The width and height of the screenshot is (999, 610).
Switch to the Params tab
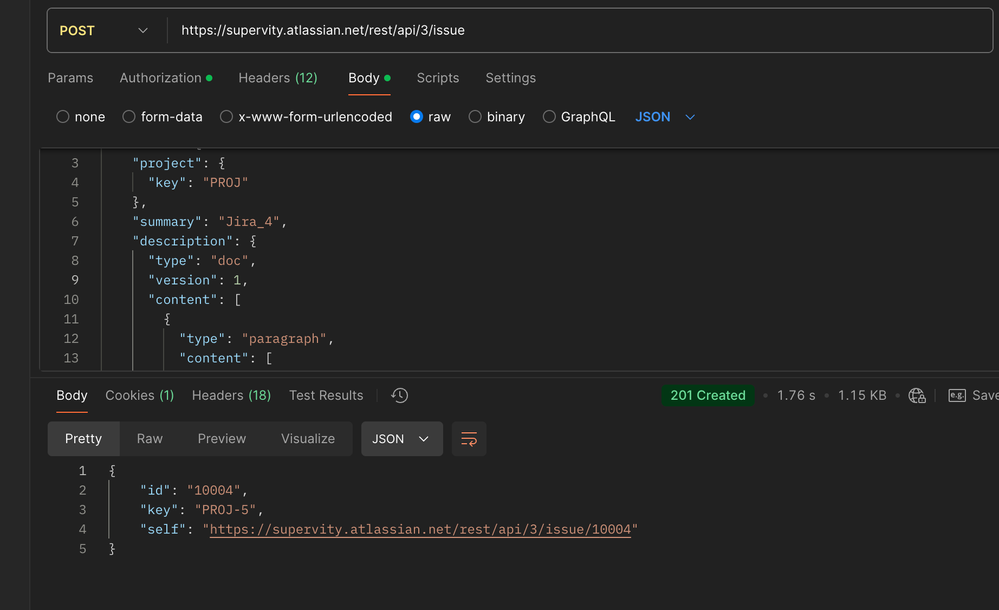pyautogui.click(x=70, y=78)
